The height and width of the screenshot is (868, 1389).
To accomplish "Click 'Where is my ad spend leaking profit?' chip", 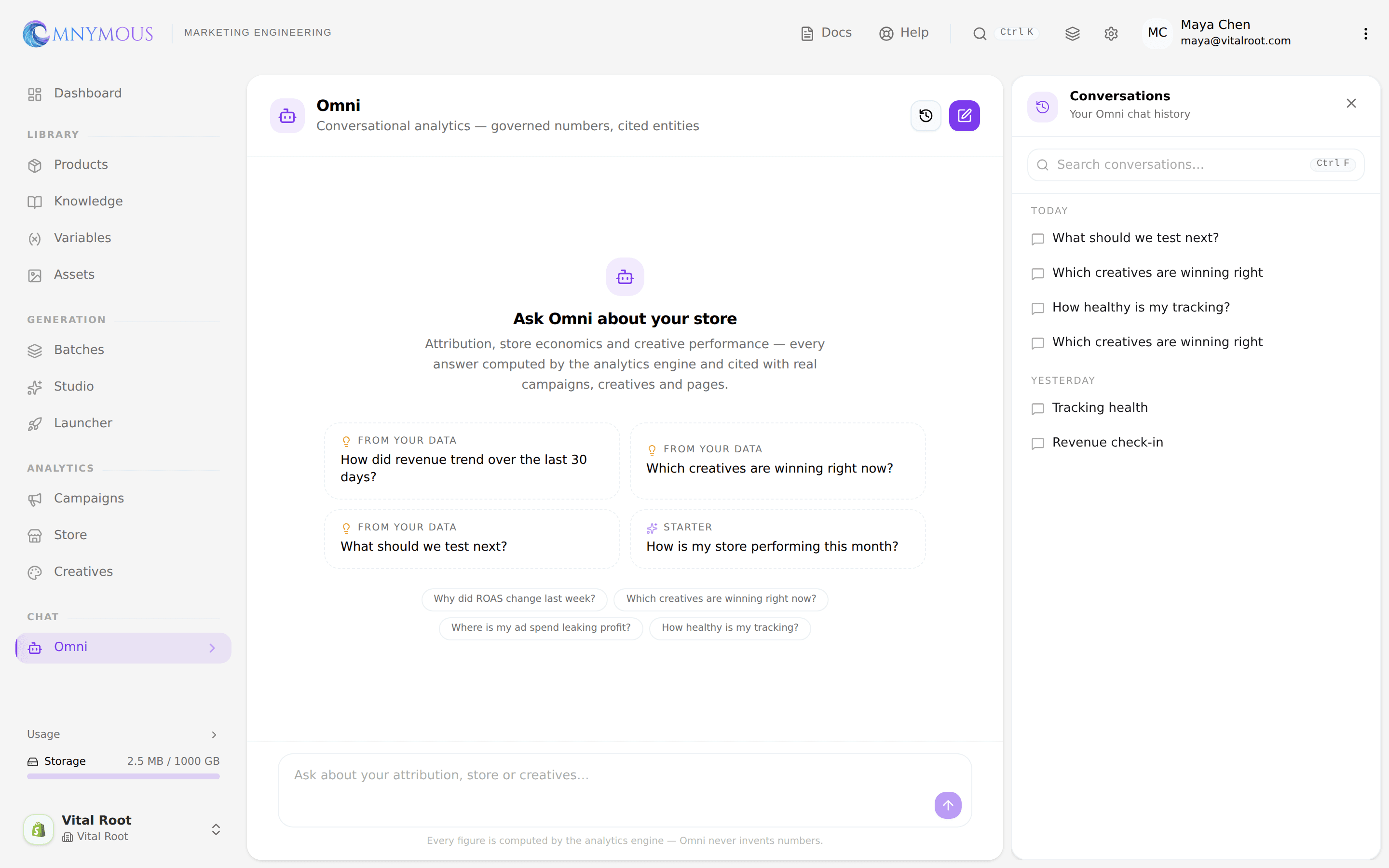I will [541, 628].
